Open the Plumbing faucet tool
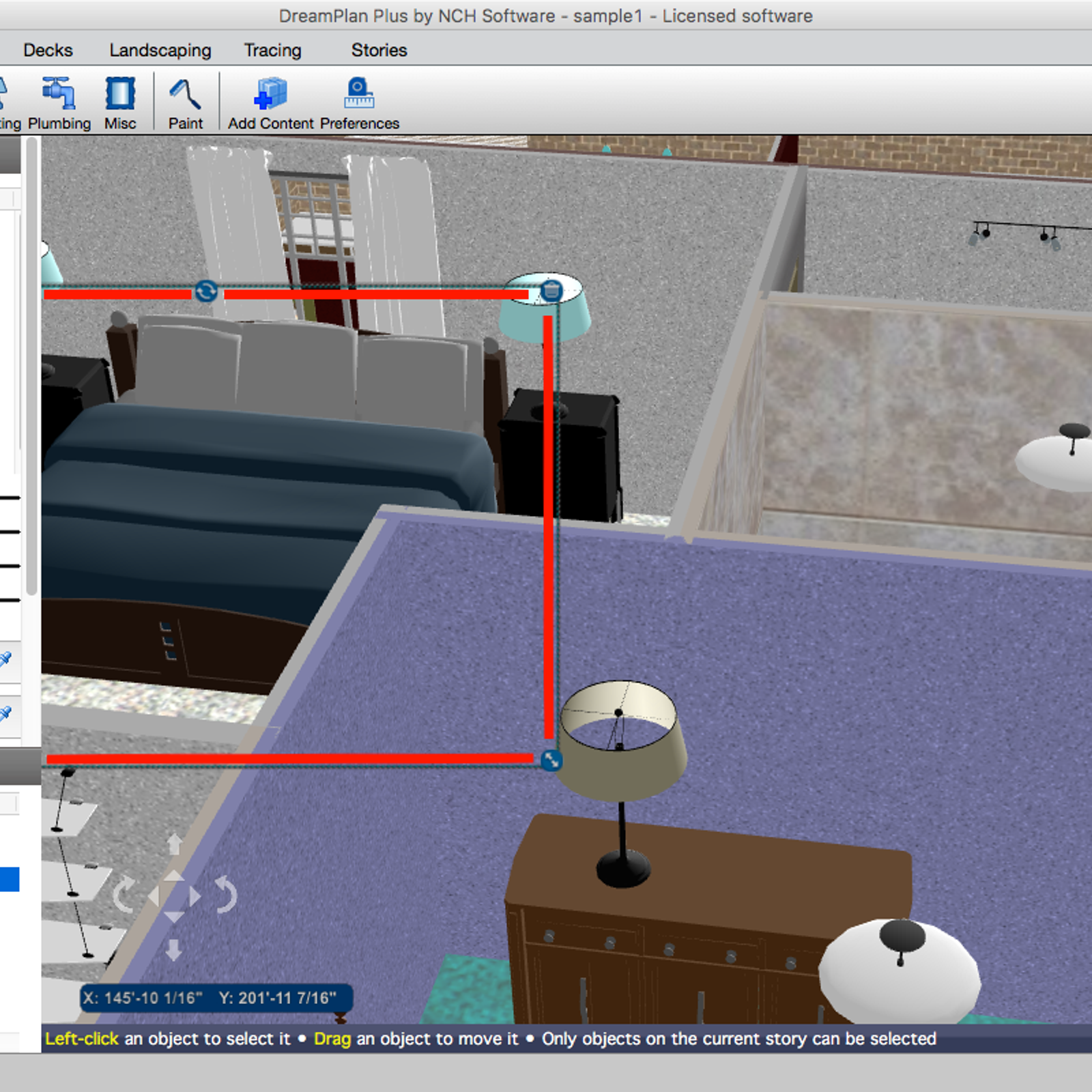 (59, 103)
